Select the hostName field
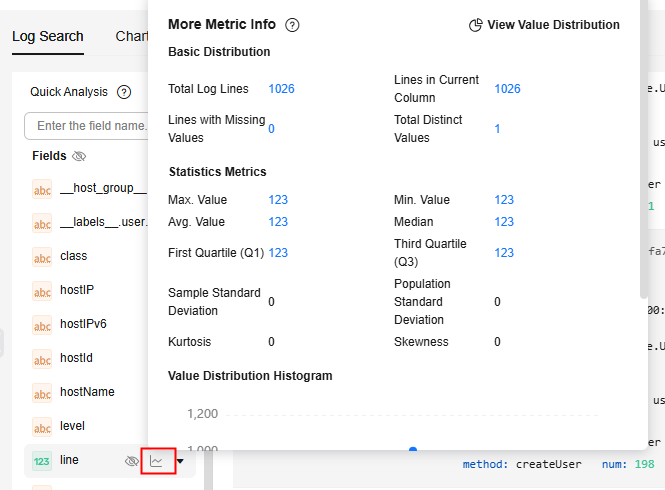665x490 pixels. (x=87, y=392)
